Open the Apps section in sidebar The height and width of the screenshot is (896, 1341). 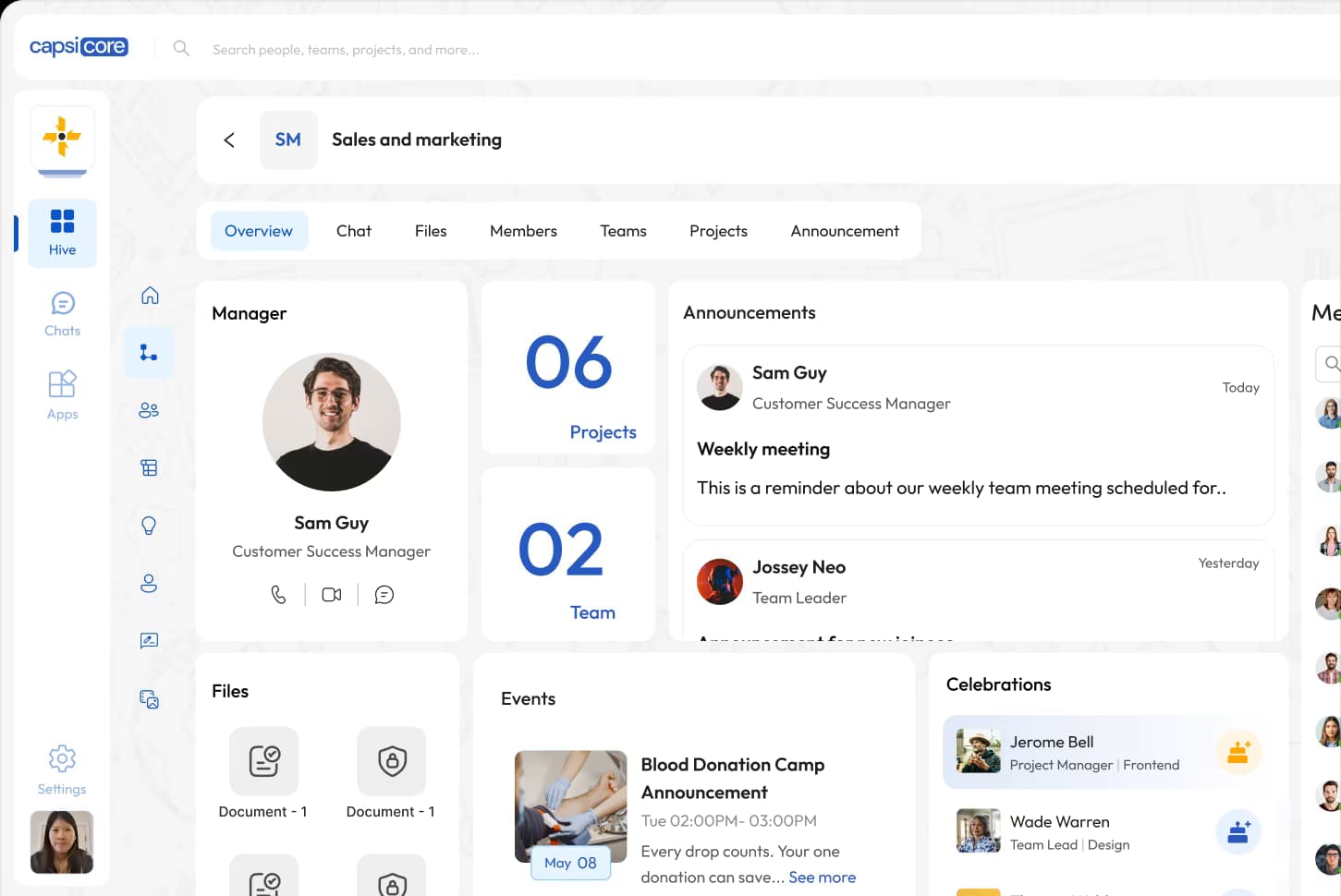pyautogui.click(x=63, y=395)
